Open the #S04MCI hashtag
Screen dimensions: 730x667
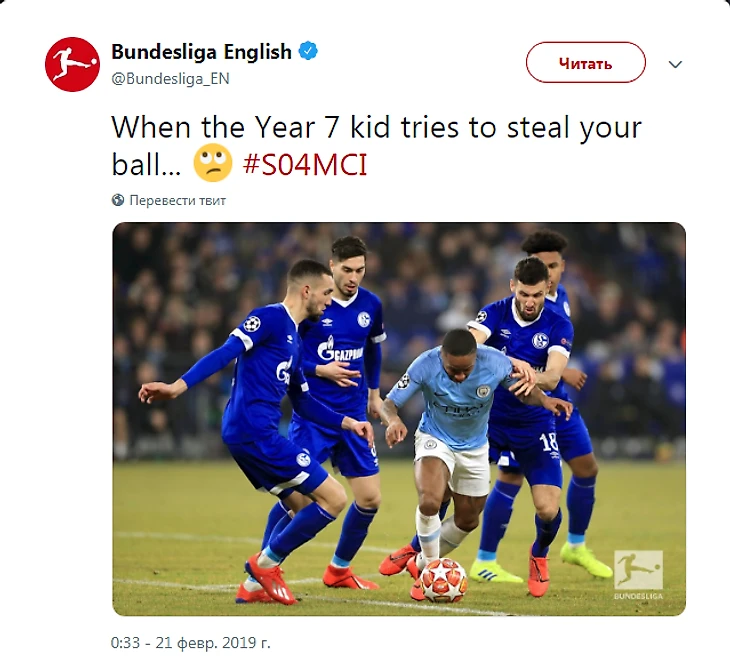click(x=305, y=165)
